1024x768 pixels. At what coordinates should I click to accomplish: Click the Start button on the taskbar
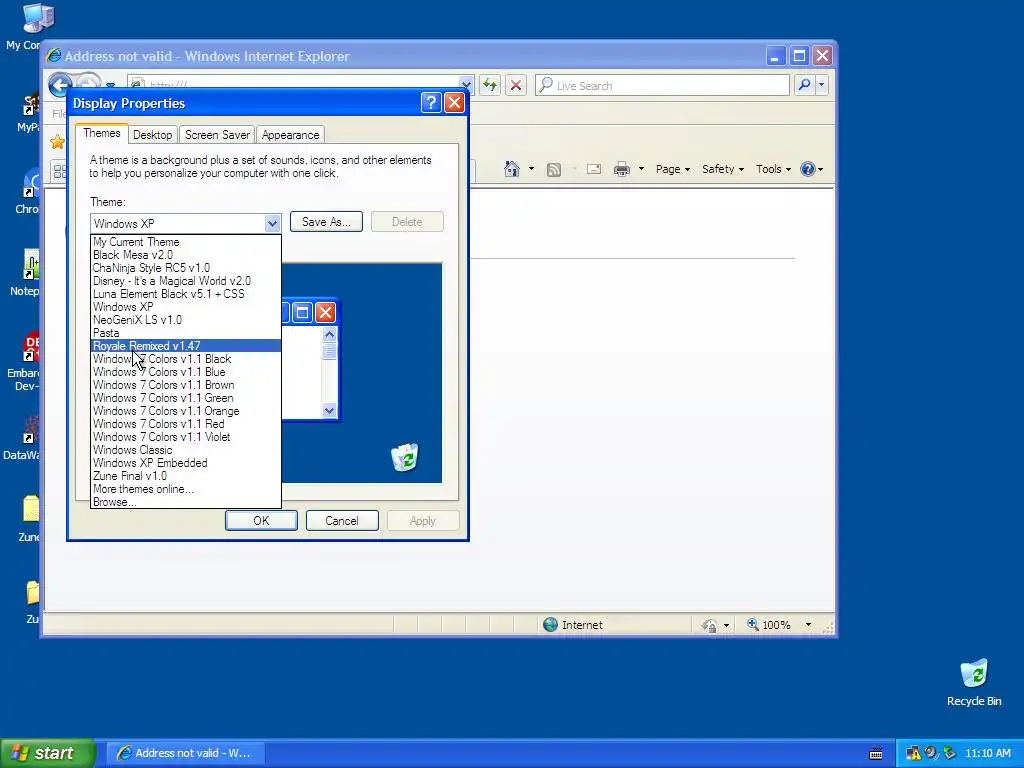click(x=48, y=753)
